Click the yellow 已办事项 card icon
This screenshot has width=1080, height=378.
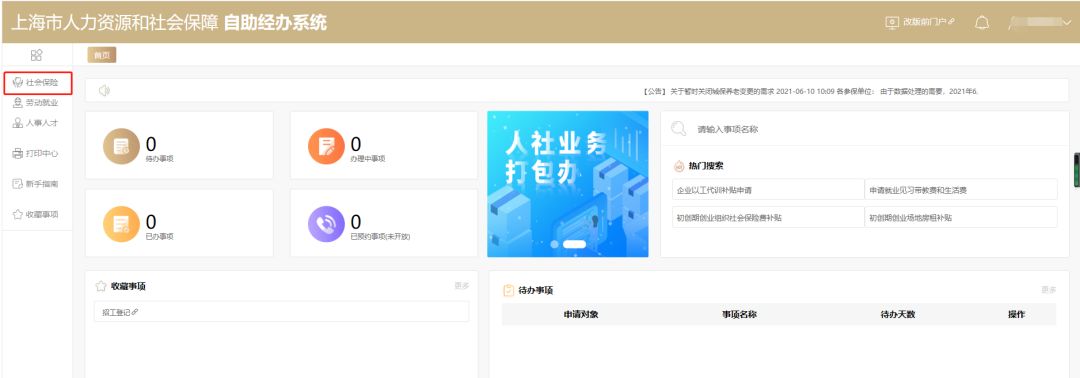click(121, 224)
